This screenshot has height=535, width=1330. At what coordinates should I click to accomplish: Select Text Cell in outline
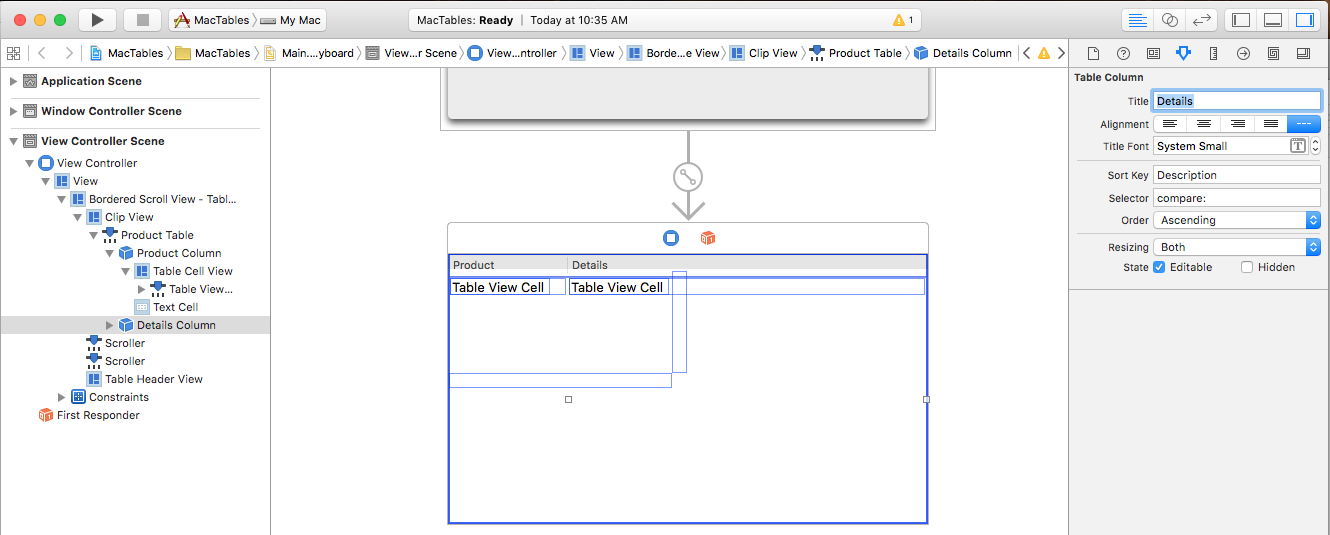[167, 307]
